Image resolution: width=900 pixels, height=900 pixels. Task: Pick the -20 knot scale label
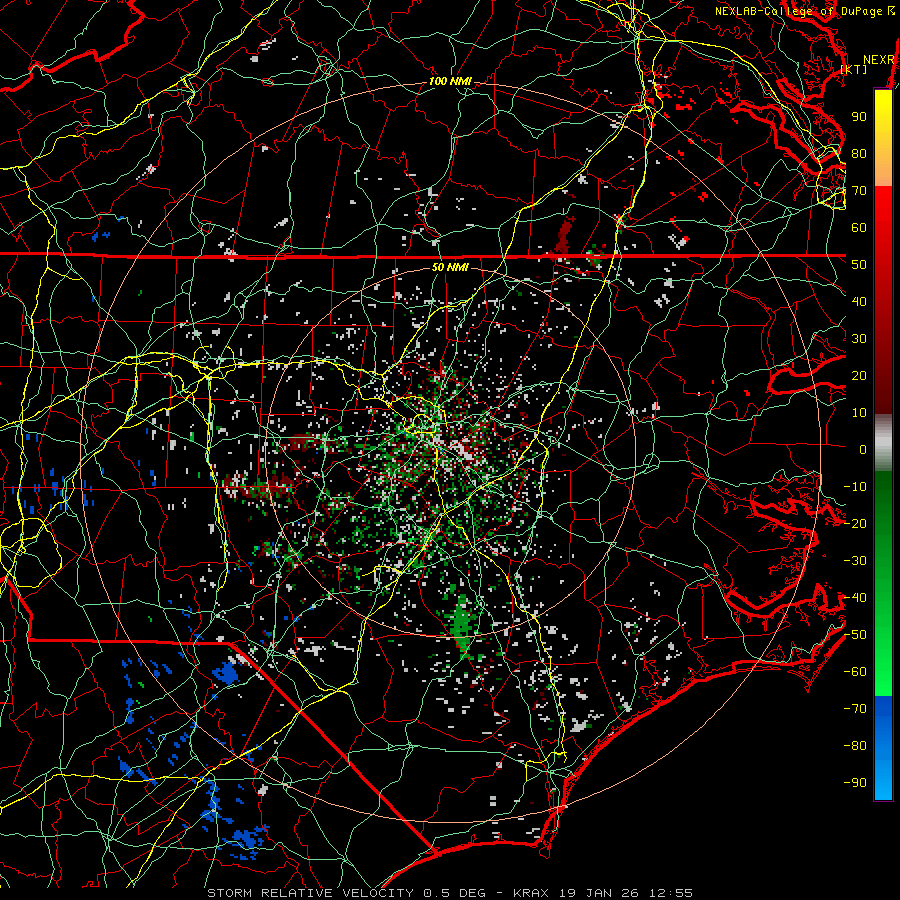click(855, 524)
